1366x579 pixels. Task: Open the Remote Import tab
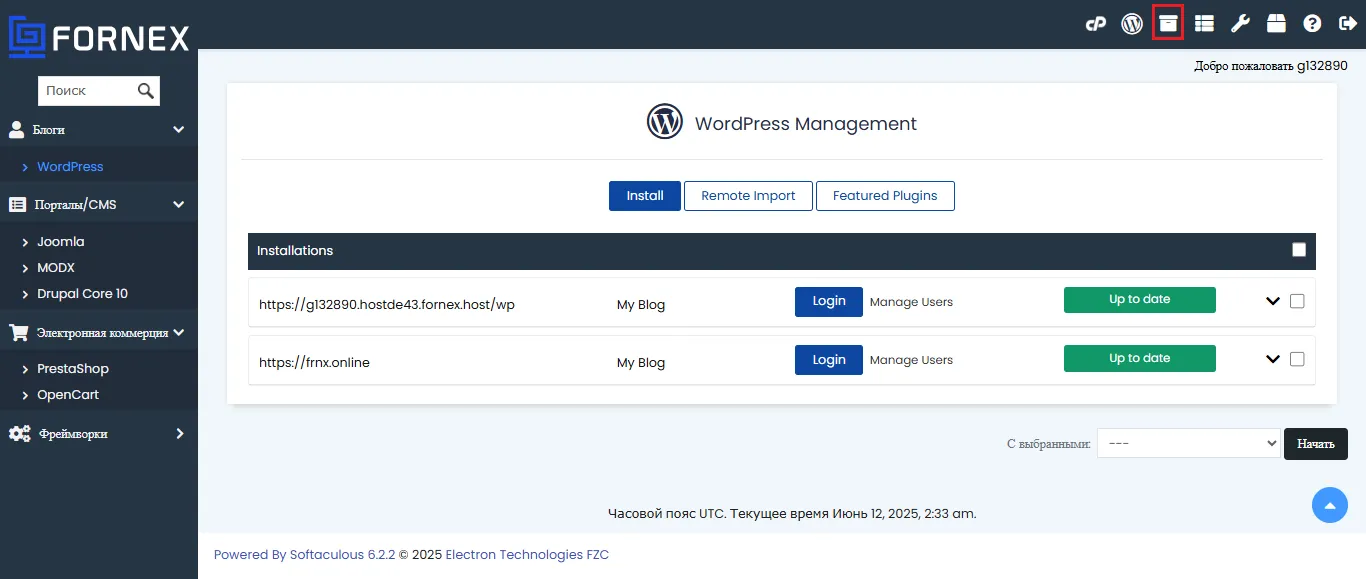point(748,196)
